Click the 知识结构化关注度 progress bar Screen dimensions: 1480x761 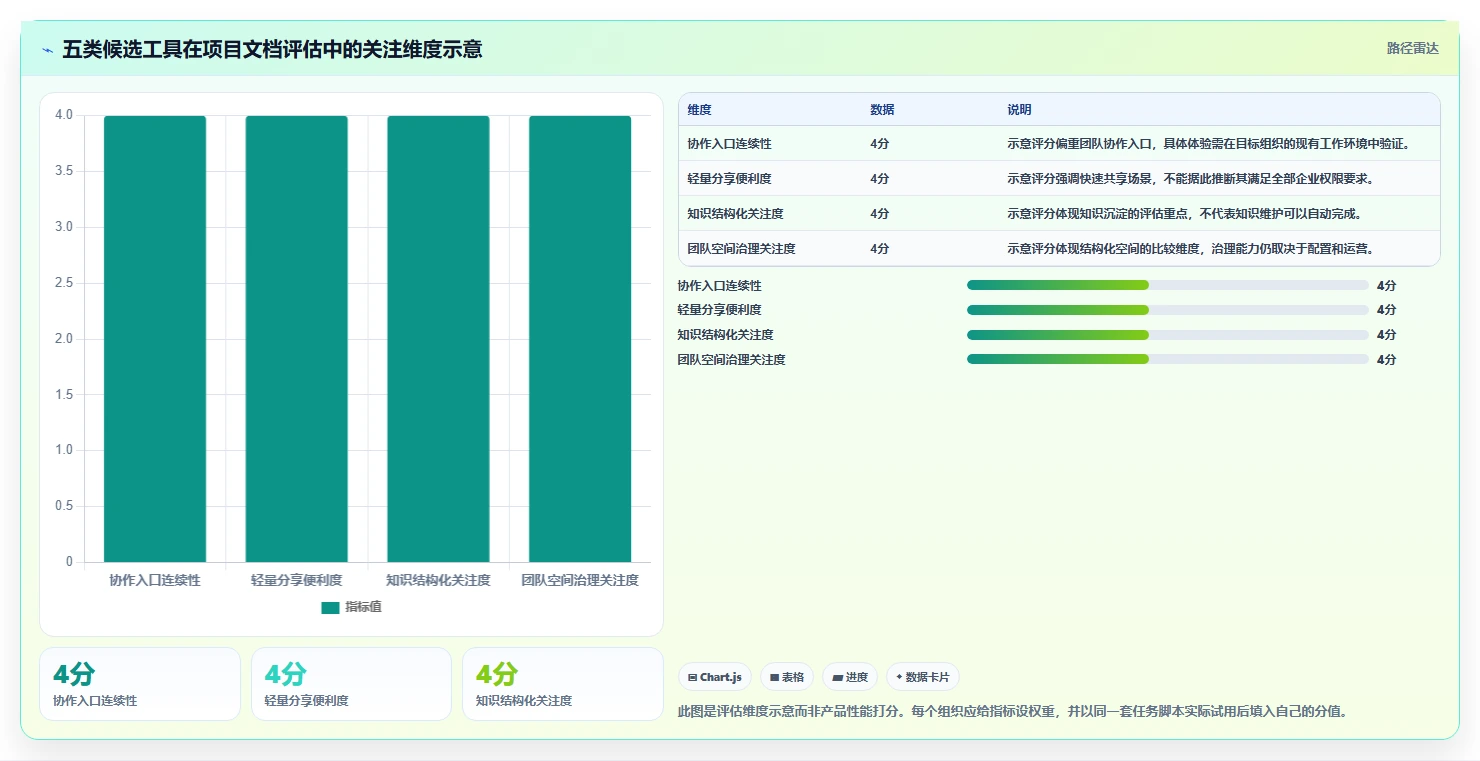pos(1168,335)
